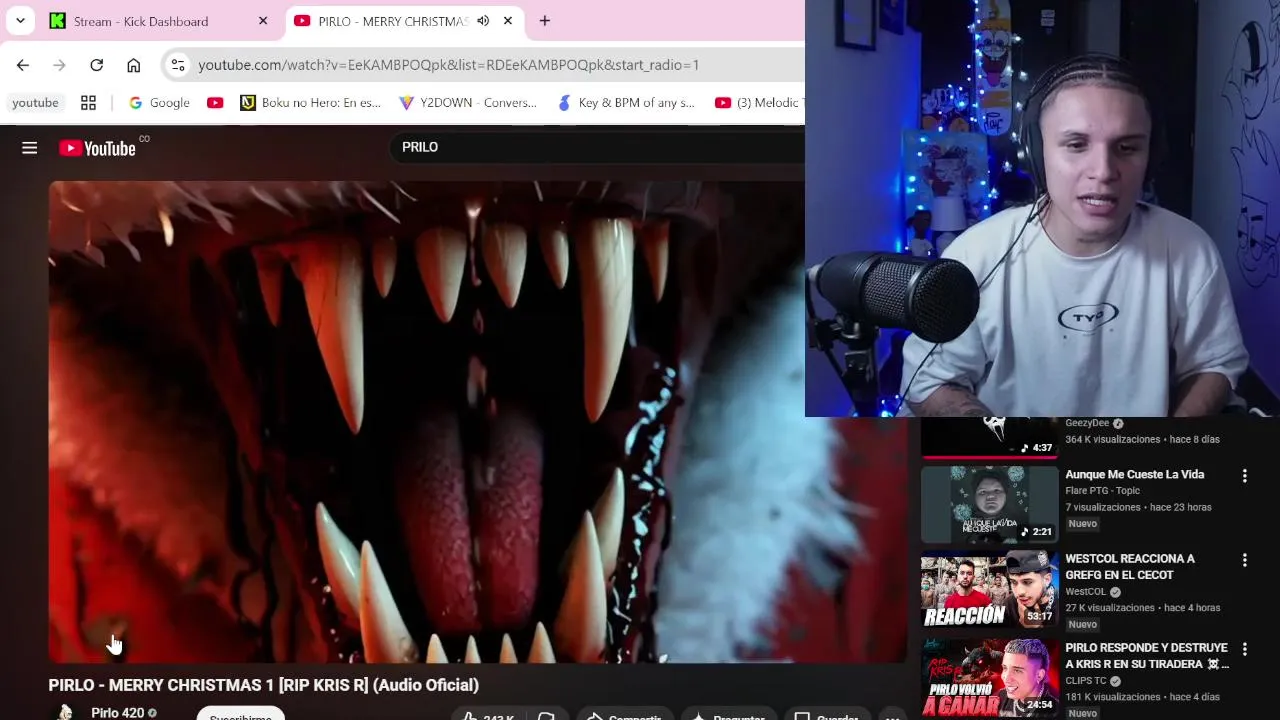
Task: Open options for Aunque Me Cueste La Vida
Action: [1245, 476]
